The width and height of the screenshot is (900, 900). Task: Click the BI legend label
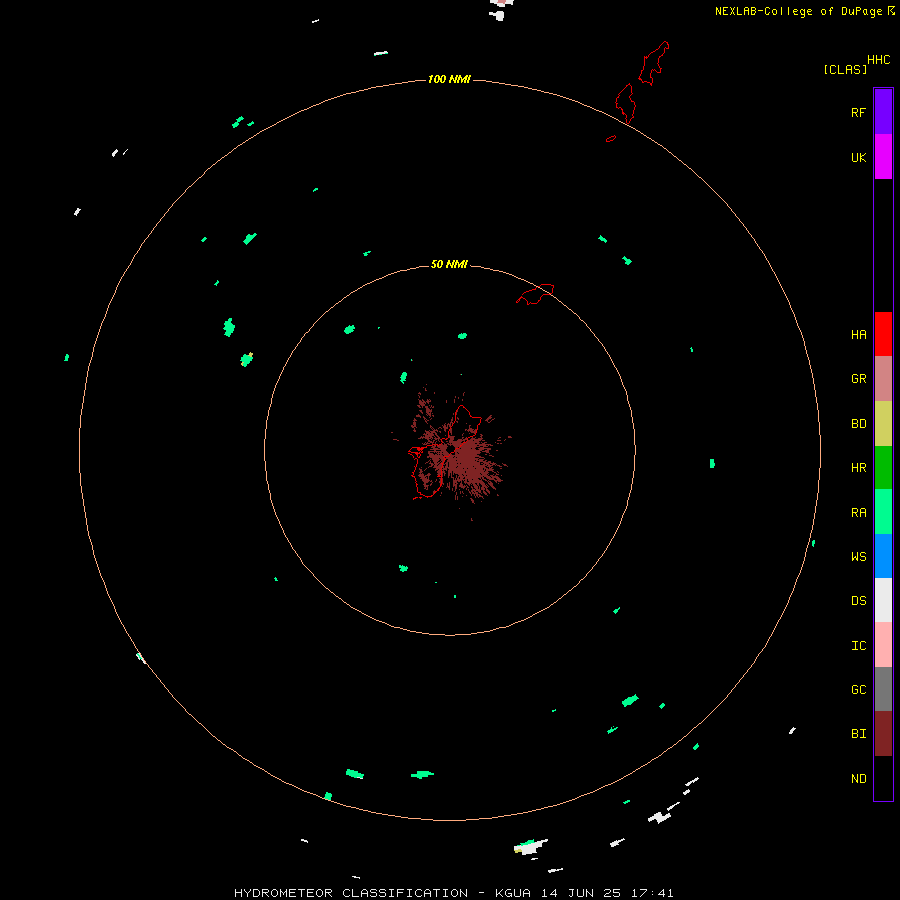[858, 734]
